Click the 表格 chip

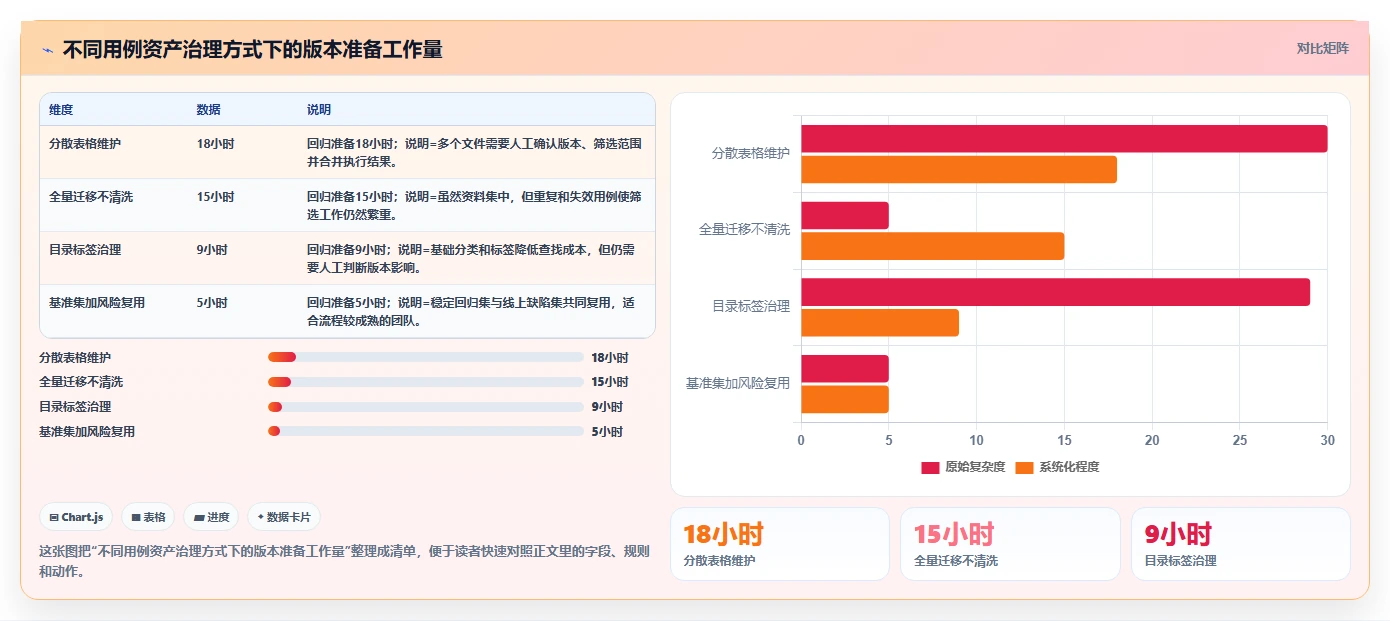pos(148,517)
